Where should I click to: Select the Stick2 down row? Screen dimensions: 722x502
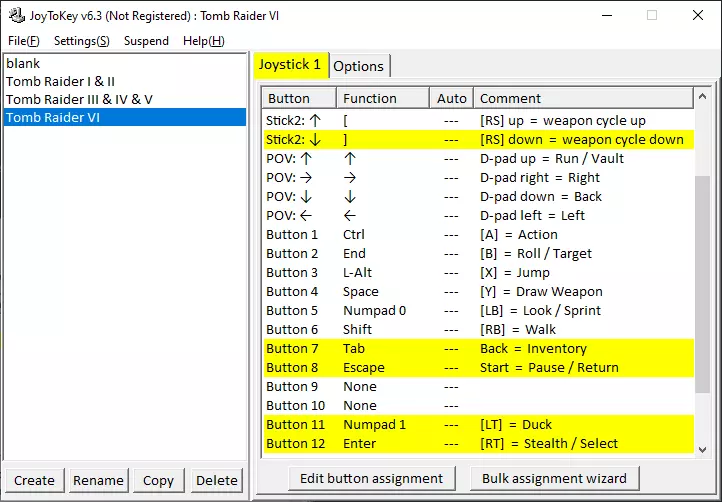478,140
